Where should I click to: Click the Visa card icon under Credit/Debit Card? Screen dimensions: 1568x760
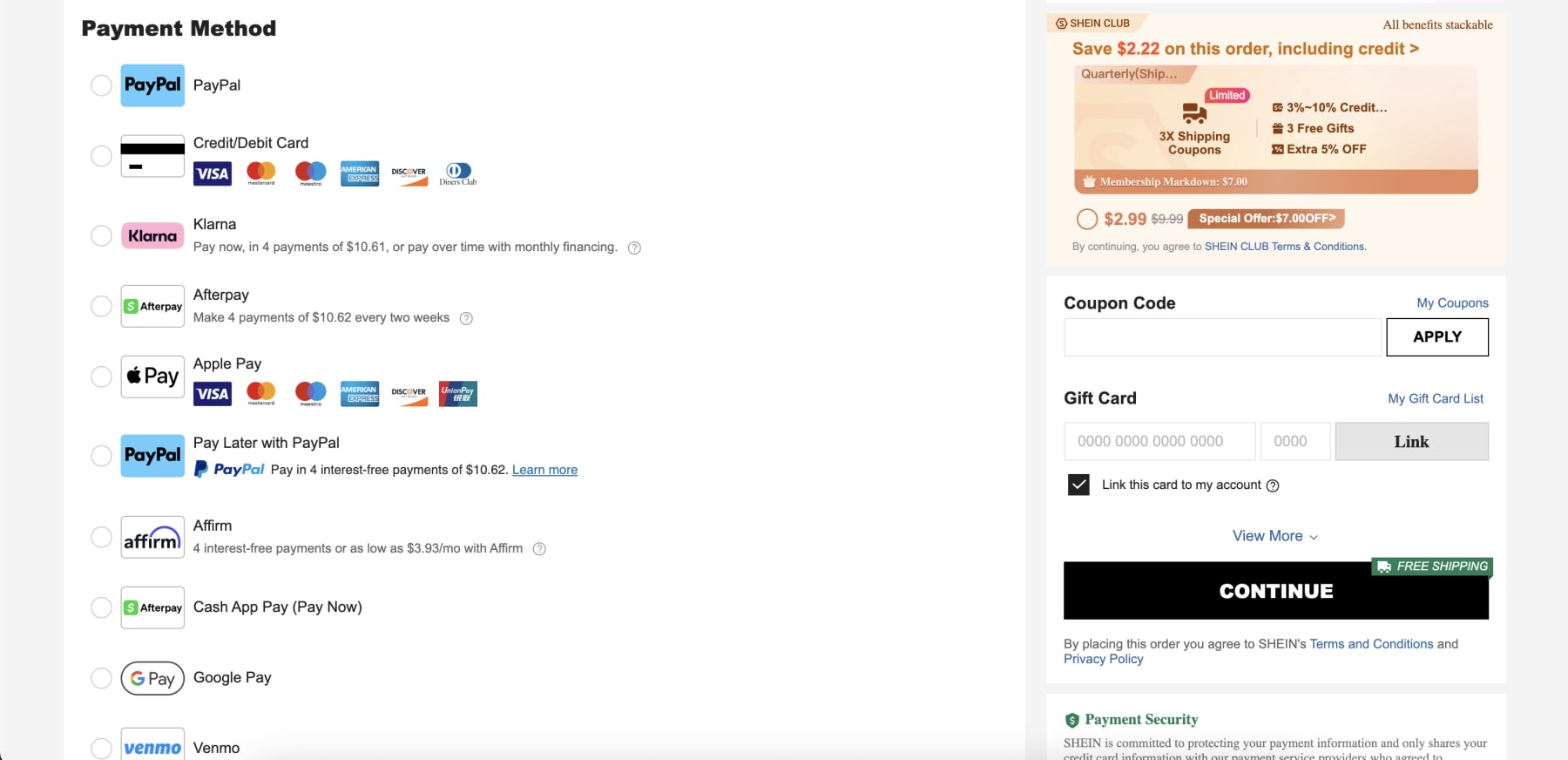tap(212, 173)
